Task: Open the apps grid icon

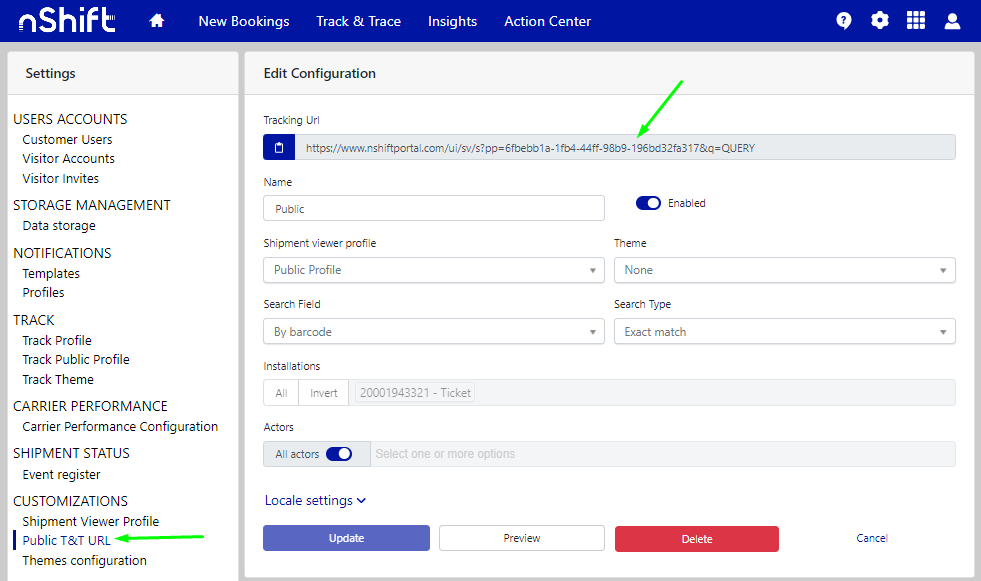Action: [x=915, y=21]
